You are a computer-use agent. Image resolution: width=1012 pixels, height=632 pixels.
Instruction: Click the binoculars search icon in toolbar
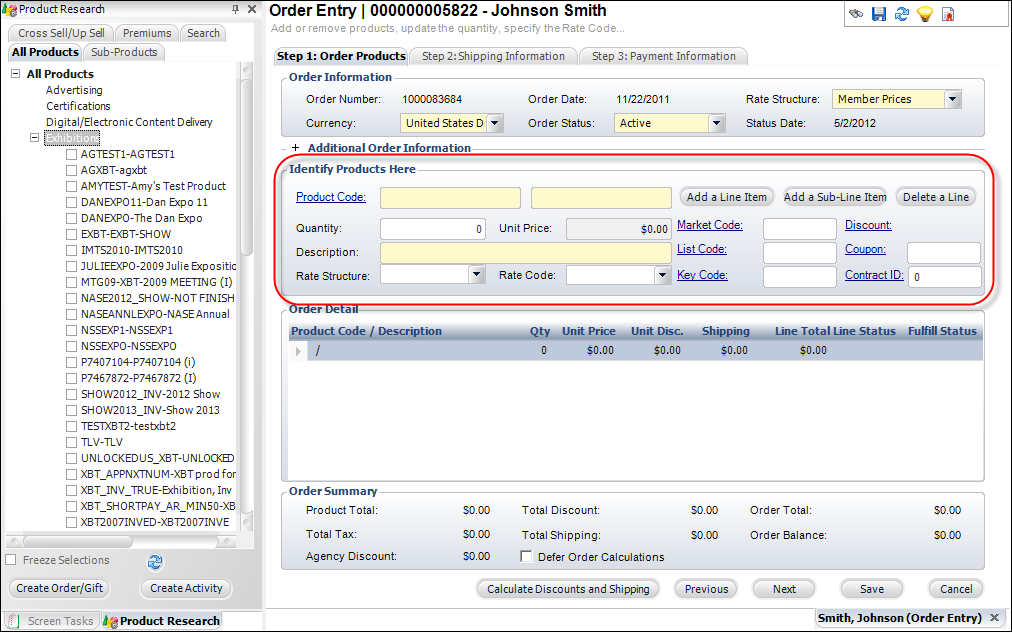click(x=856, y=14)
